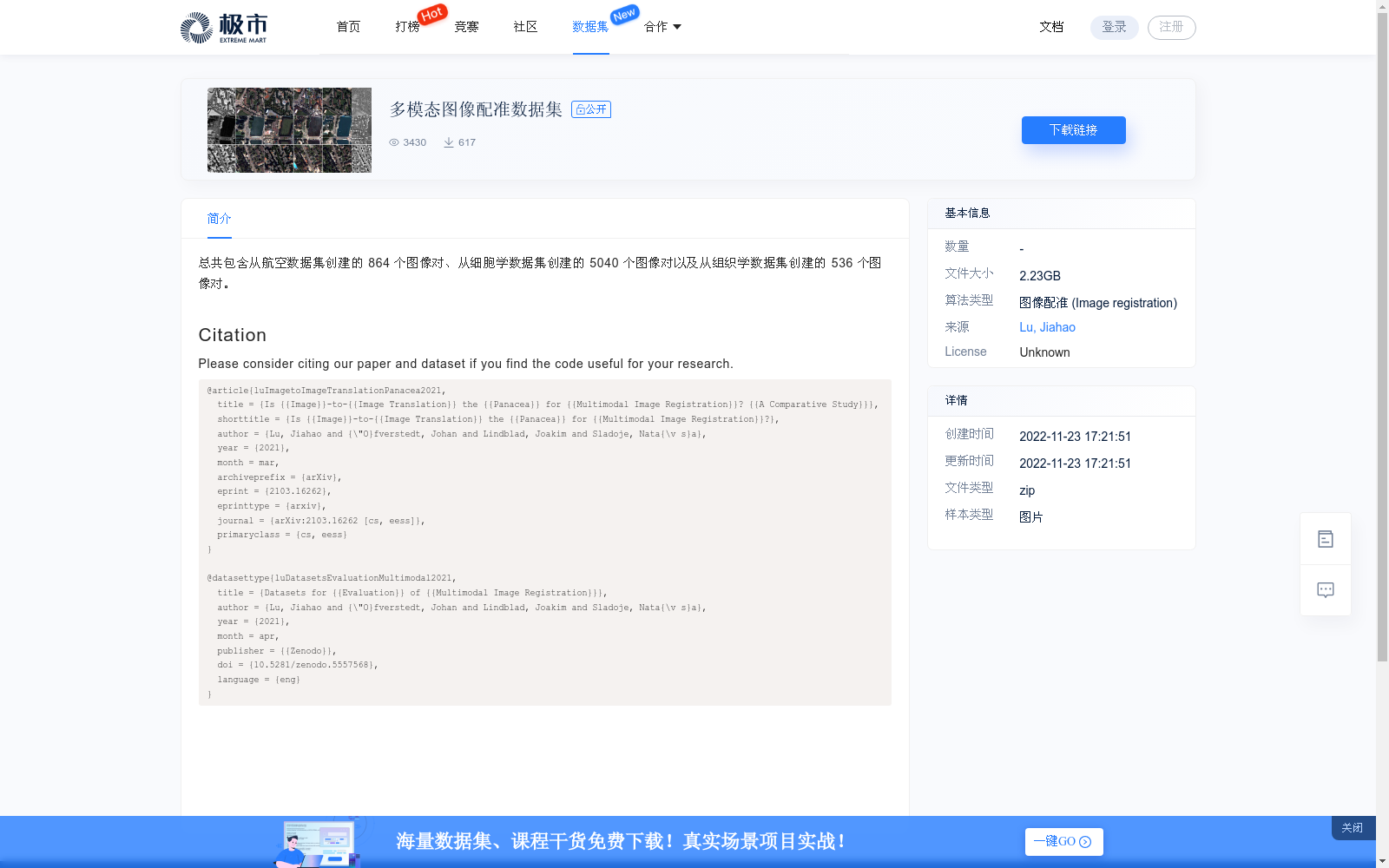Click the Hot badge on 打榜

click(432, 14)
